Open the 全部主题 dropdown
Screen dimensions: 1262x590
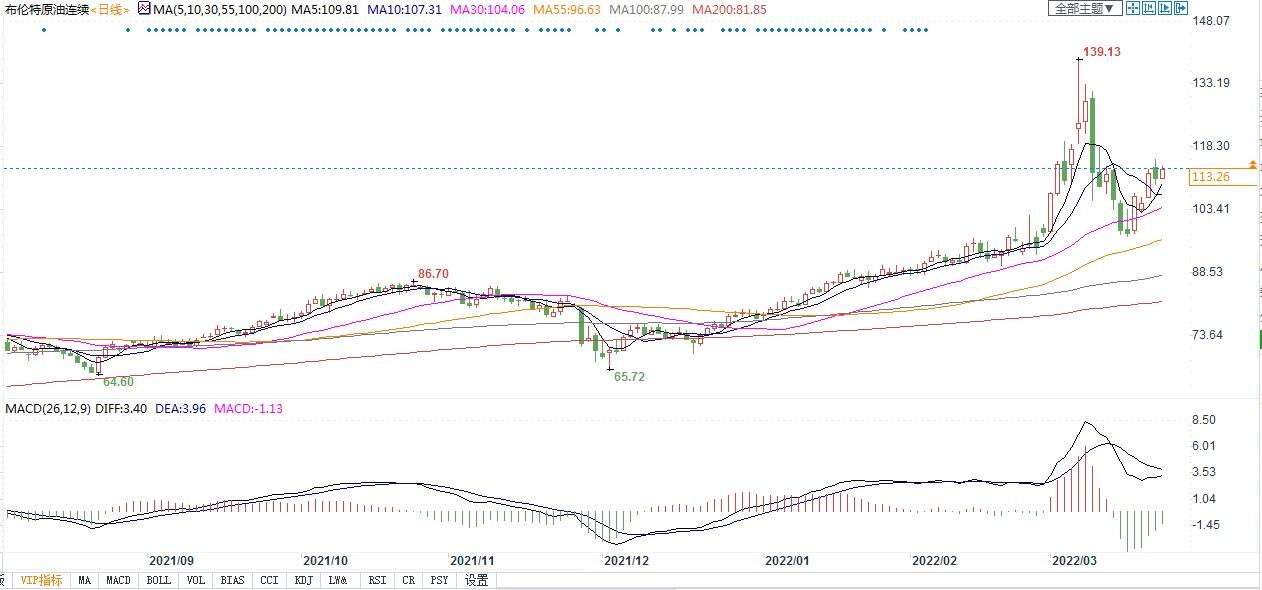pyautogui.click(x=1083, y=8)
